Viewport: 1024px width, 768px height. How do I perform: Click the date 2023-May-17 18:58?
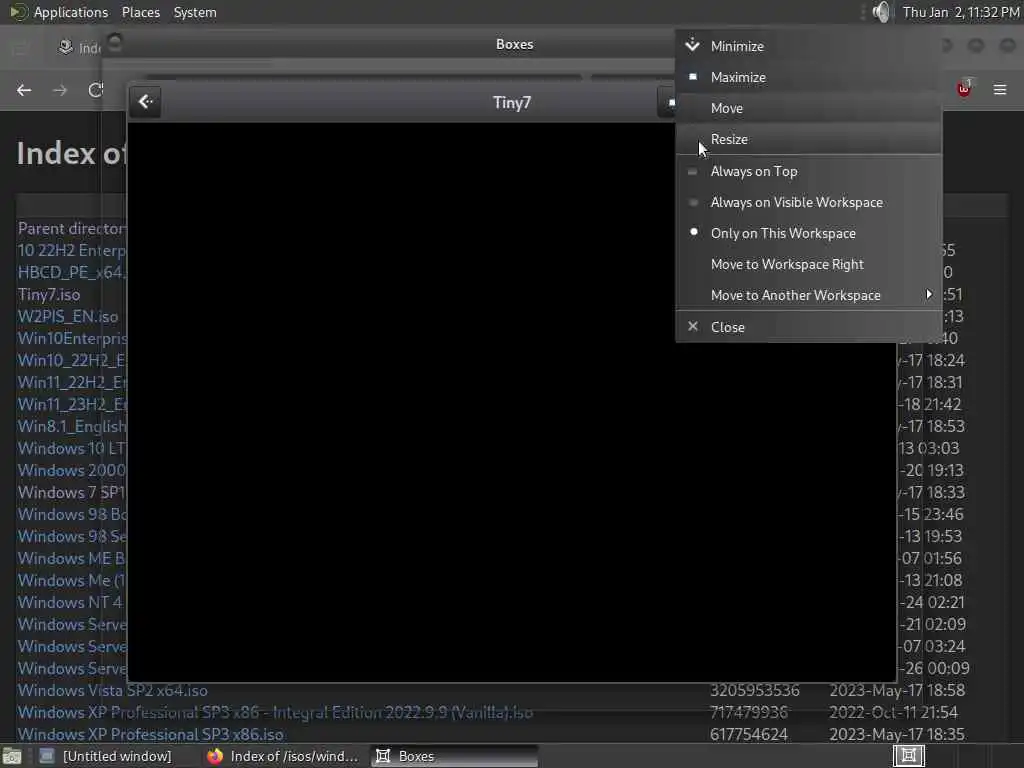[897, 690]
